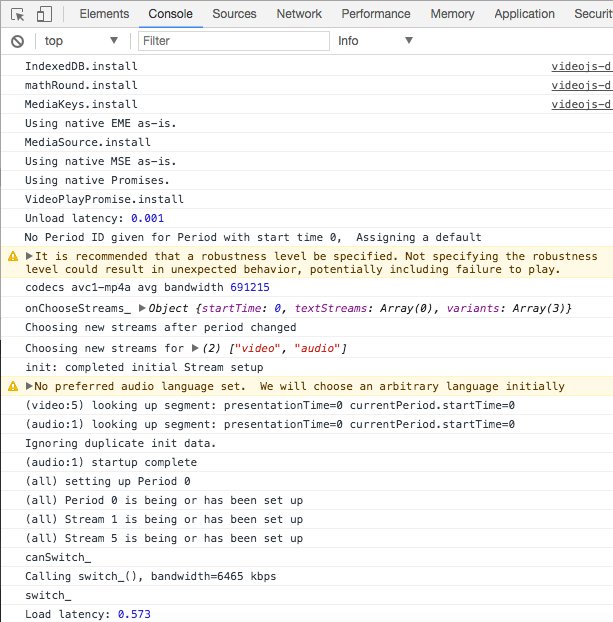Image resolution: width=613 pixels, height=622 pixels.
Task: Select the '(audio:1) looking up segment' line
Action: point(307,424)
